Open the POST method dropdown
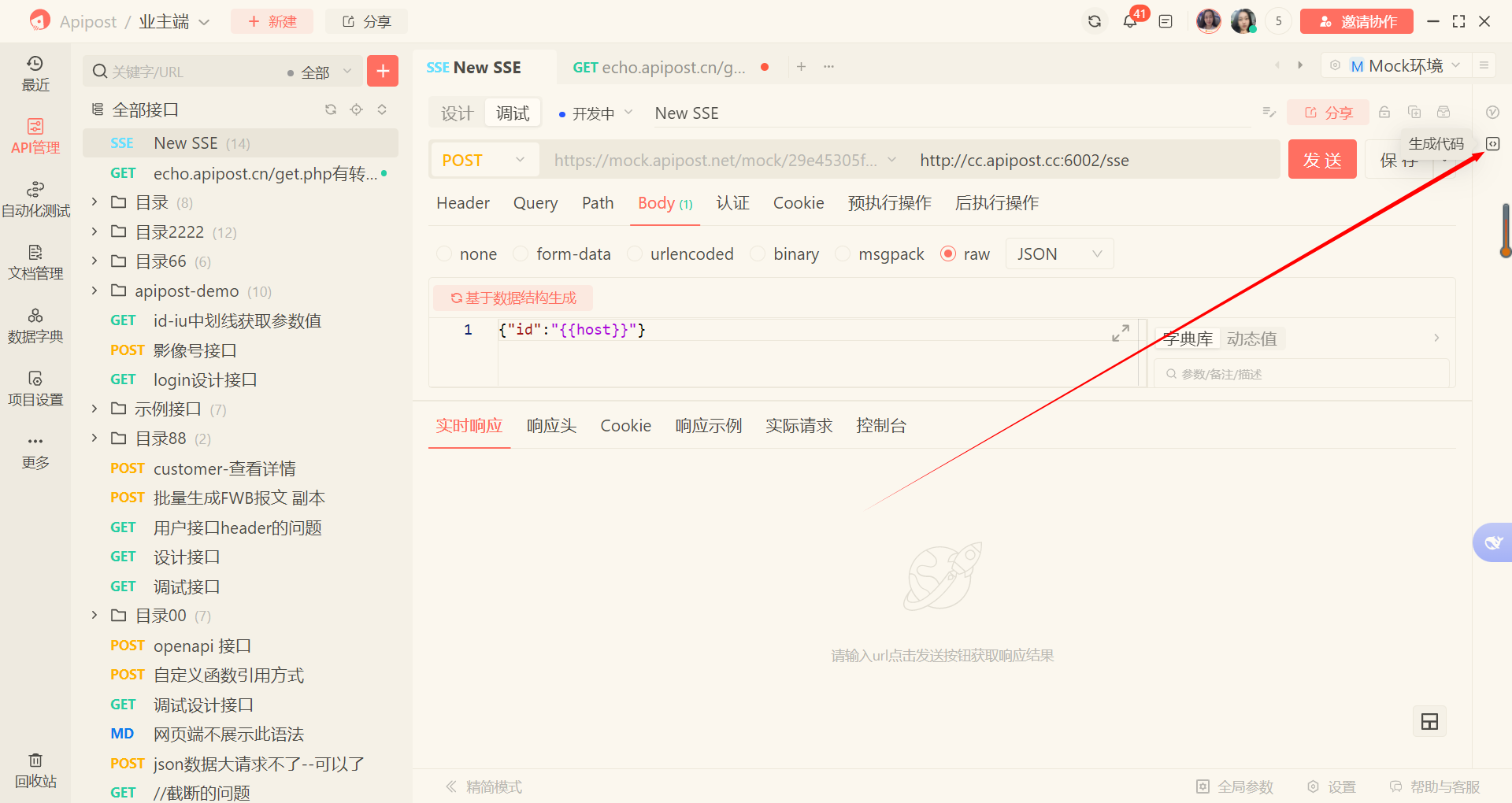The height and width of the screenshot is (803, 1512). (484, 161)
